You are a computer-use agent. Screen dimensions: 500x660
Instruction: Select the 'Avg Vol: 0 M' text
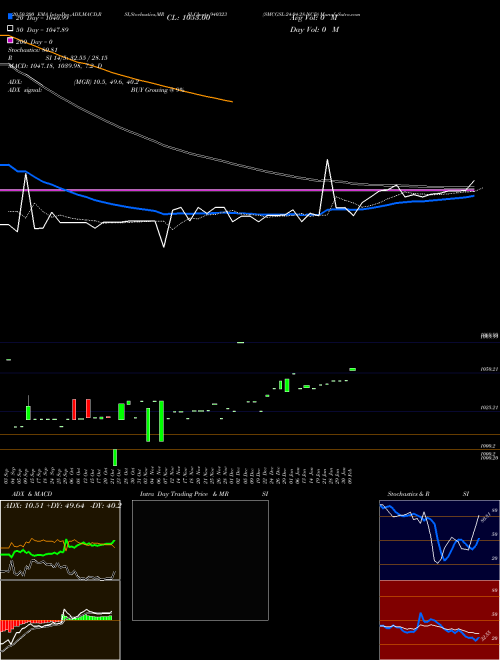tap(314, 18)
